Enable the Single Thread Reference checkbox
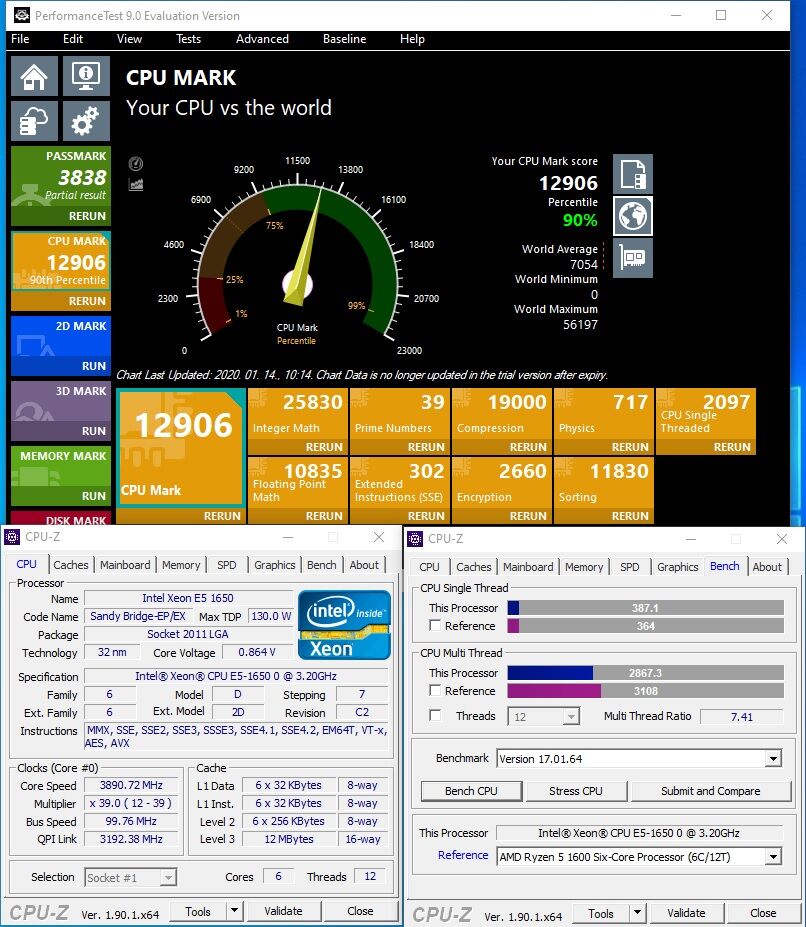Screen dimensions: 806x927 (435, 625)
